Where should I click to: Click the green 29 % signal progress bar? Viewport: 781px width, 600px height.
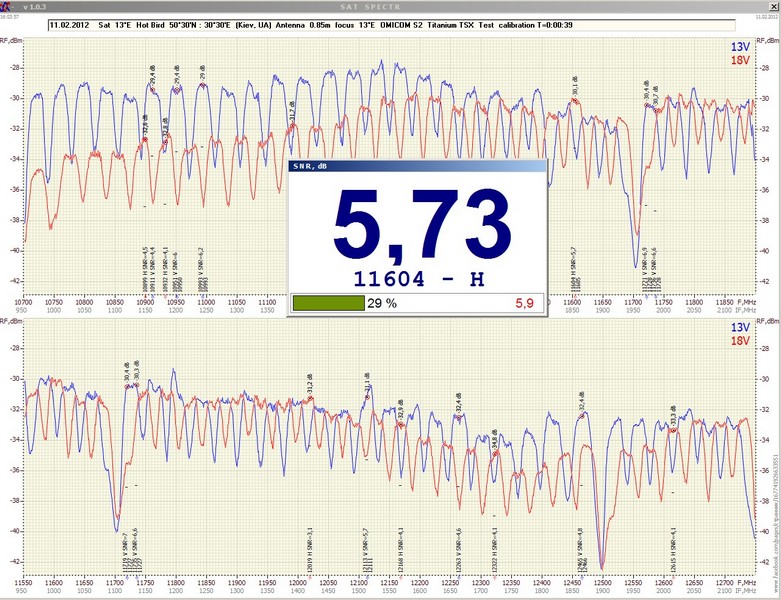click(x=328, y=303)
